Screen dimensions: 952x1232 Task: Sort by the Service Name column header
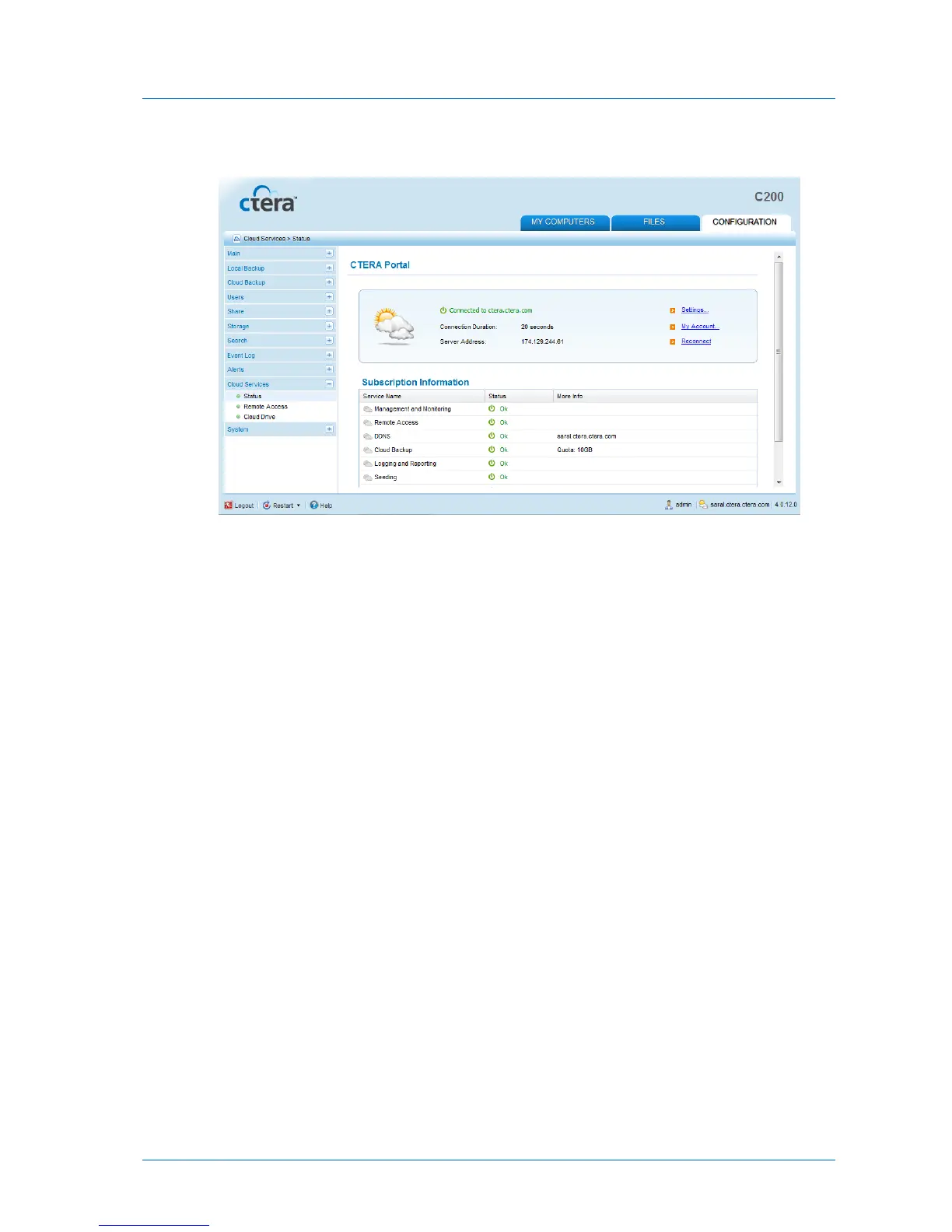coord(422,396)
